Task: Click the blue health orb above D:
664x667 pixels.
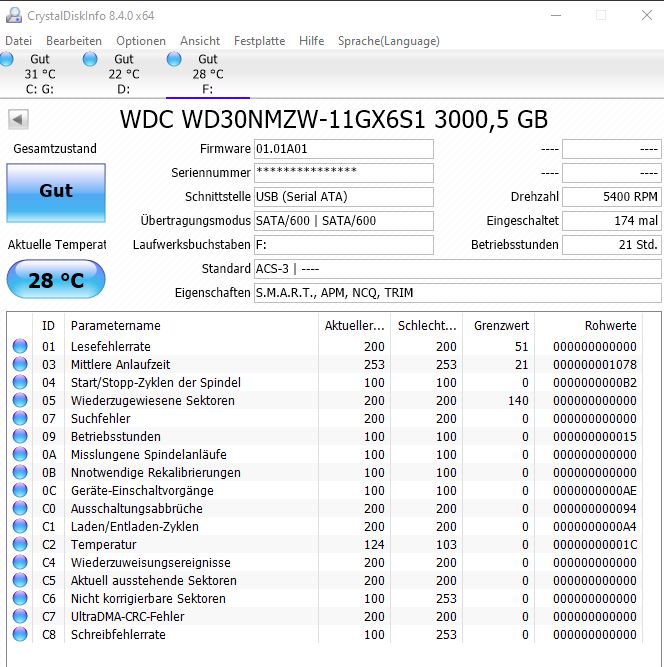Action: [90, 59]
